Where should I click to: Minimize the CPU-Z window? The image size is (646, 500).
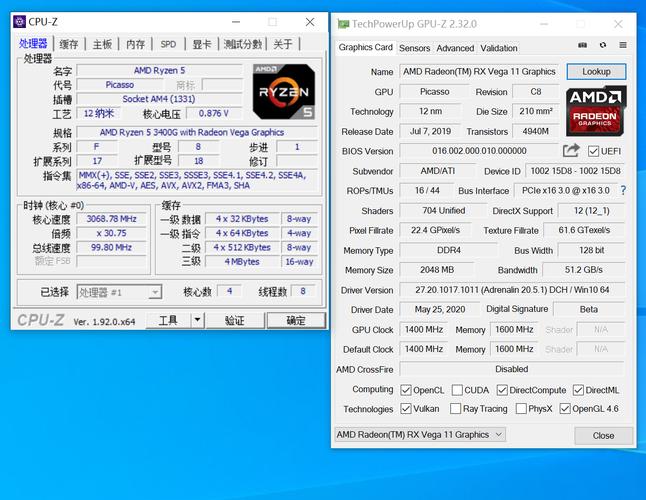(x=236, y=22)
